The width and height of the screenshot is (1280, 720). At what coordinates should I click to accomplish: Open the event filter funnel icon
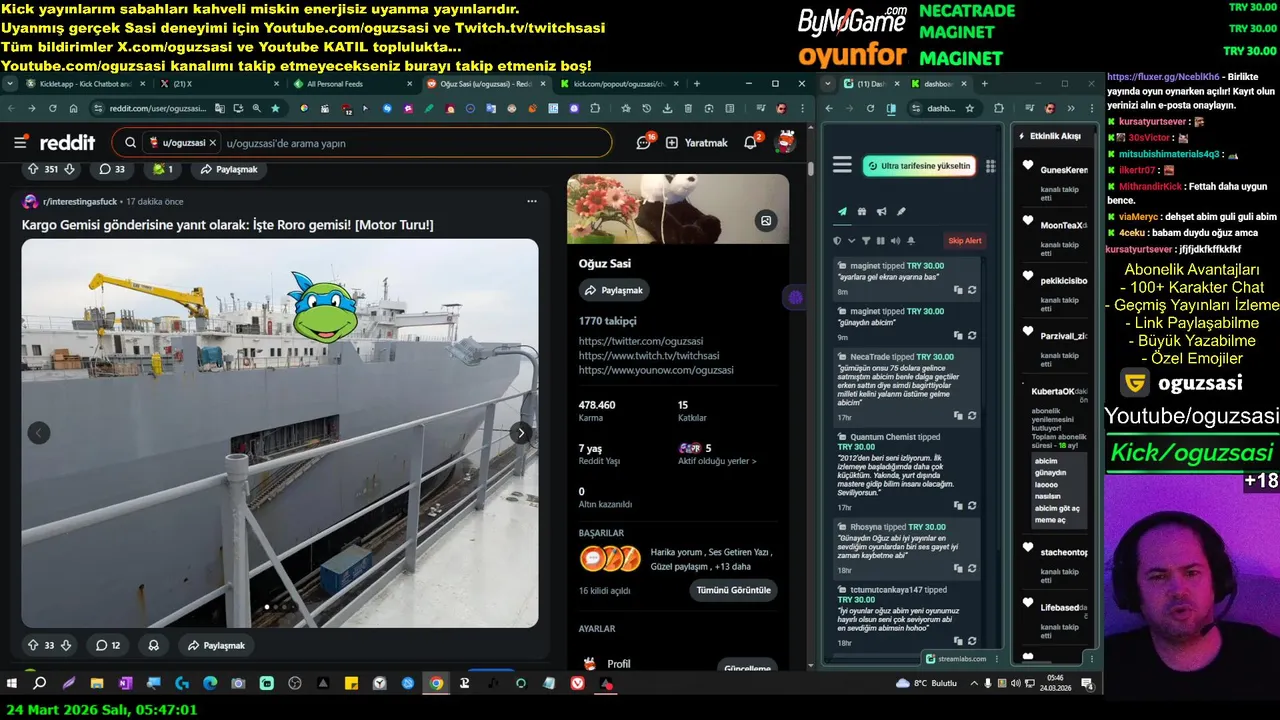(866, 241)
